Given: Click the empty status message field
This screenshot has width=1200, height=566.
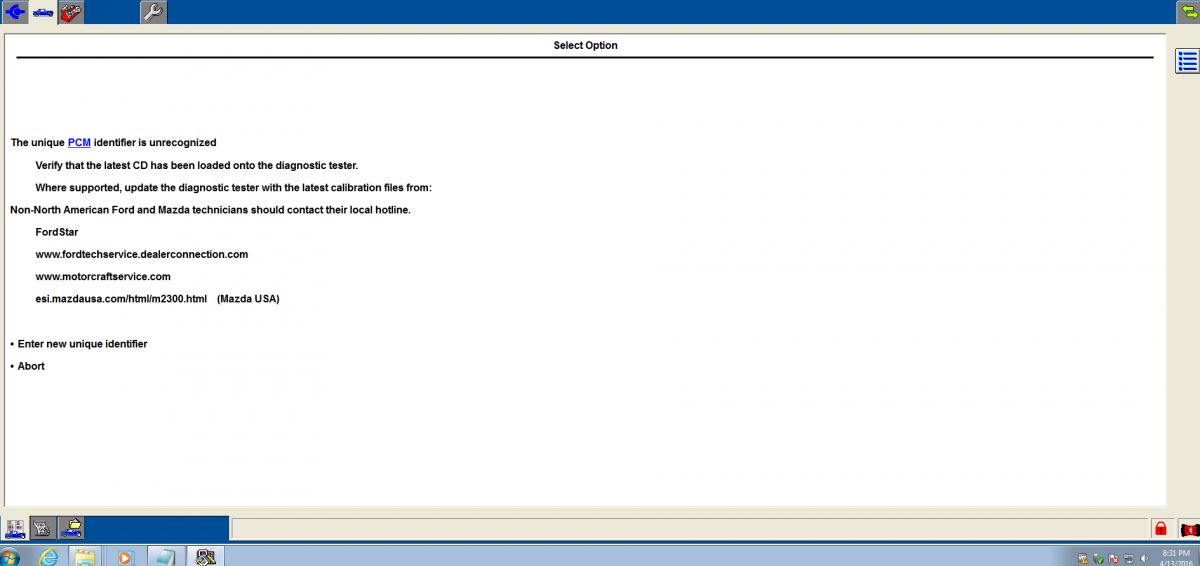Looking at the screenshot, I should point(691,529).
